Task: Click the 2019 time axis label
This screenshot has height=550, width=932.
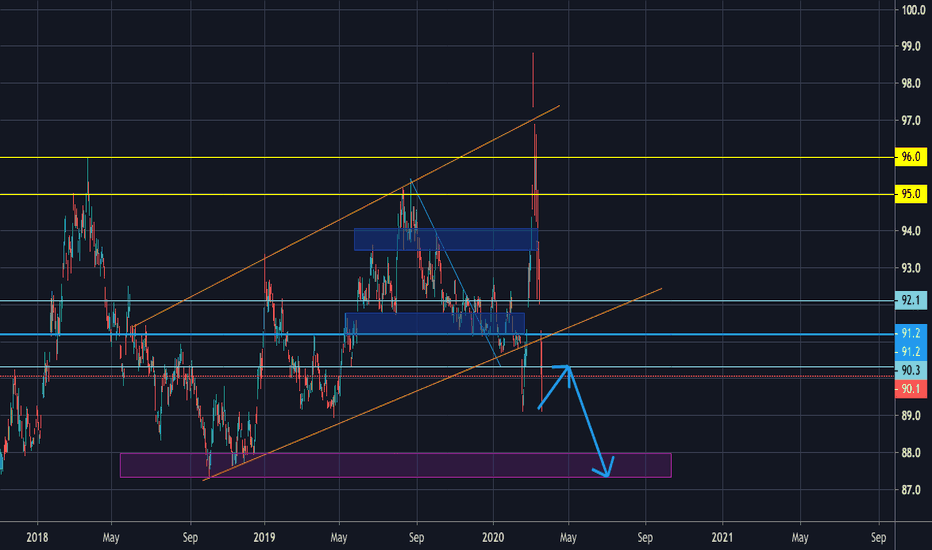Action: [x=265, y=538]
